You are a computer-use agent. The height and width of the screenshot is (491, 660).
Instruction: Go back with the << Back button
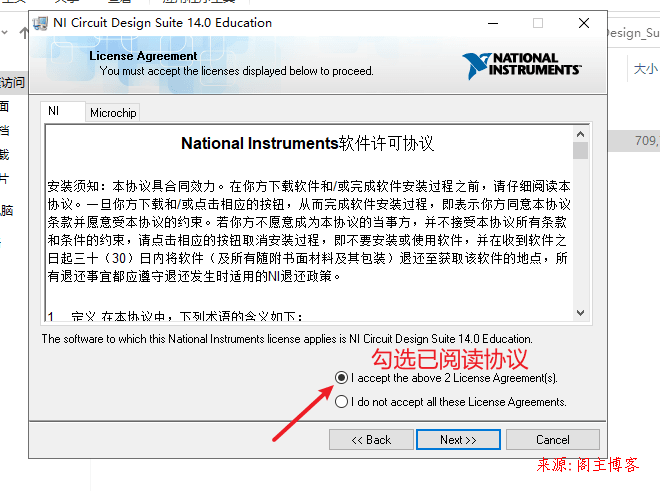[x=371, y=440]
